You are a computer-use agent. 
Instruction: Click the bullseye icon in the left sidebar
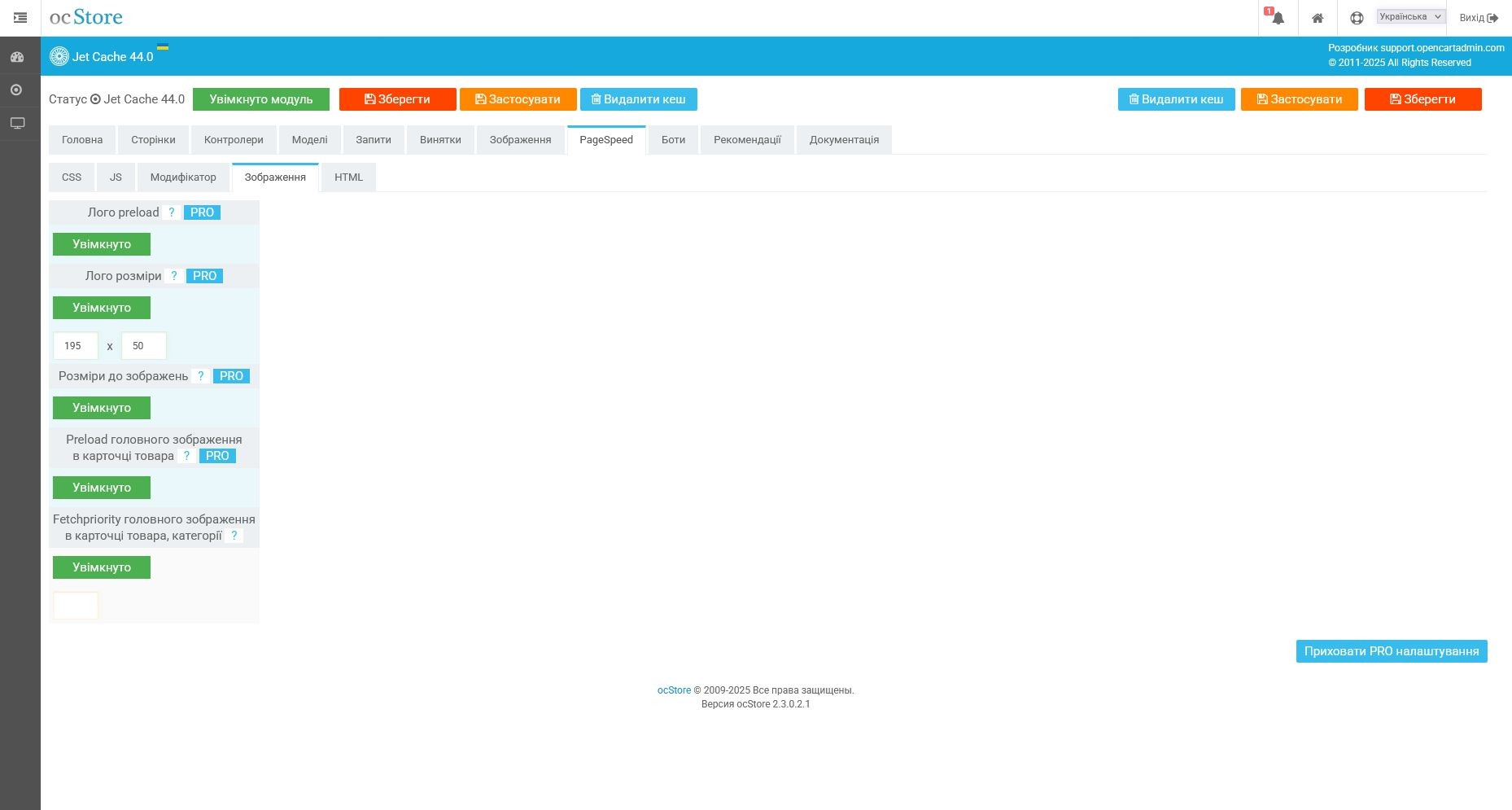click(16, 90)
